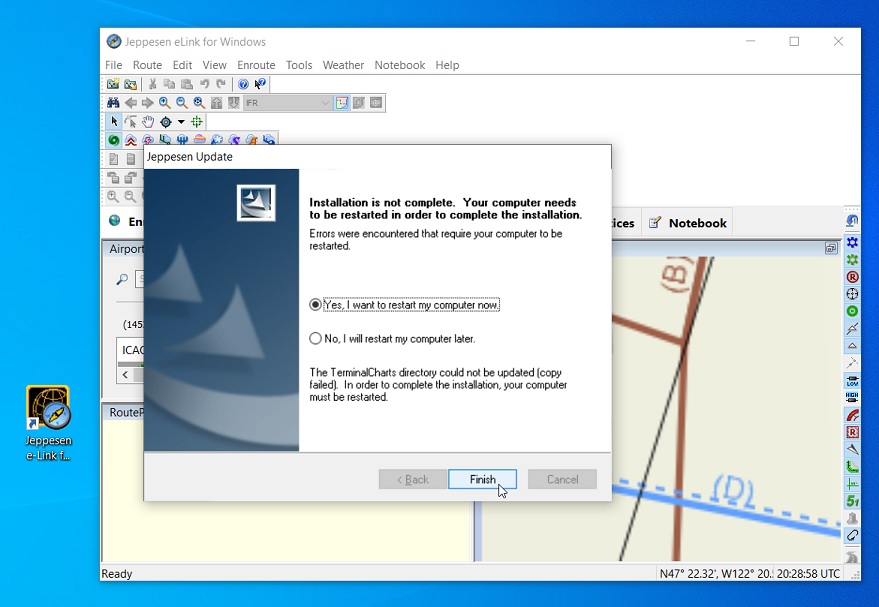
Task: Select Yes, restart my computer now
Action: click(316, 304)
